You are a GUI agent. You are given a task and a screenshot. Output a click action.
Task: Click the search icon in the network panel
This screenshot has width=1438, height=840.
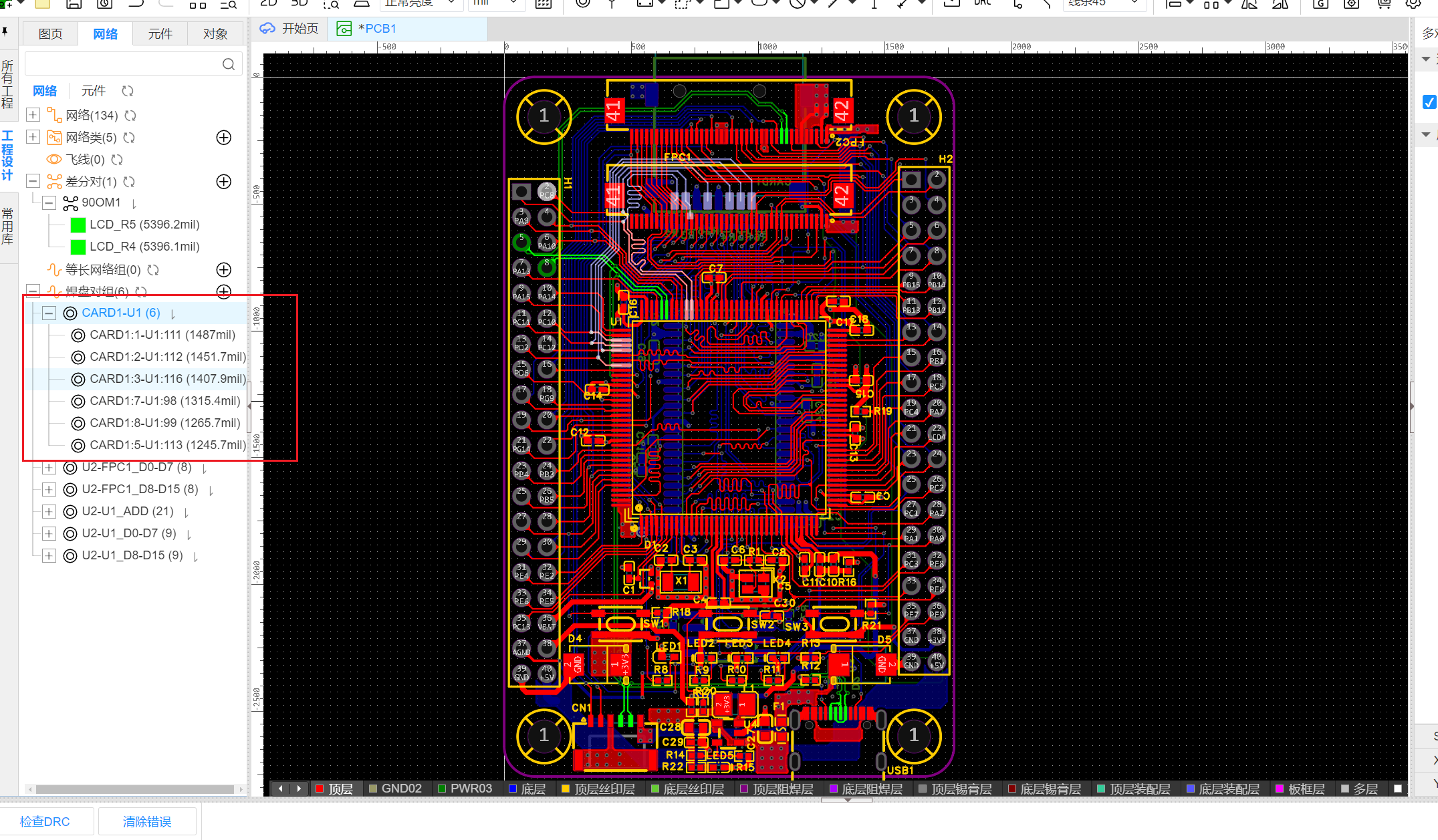click(228, 64)
